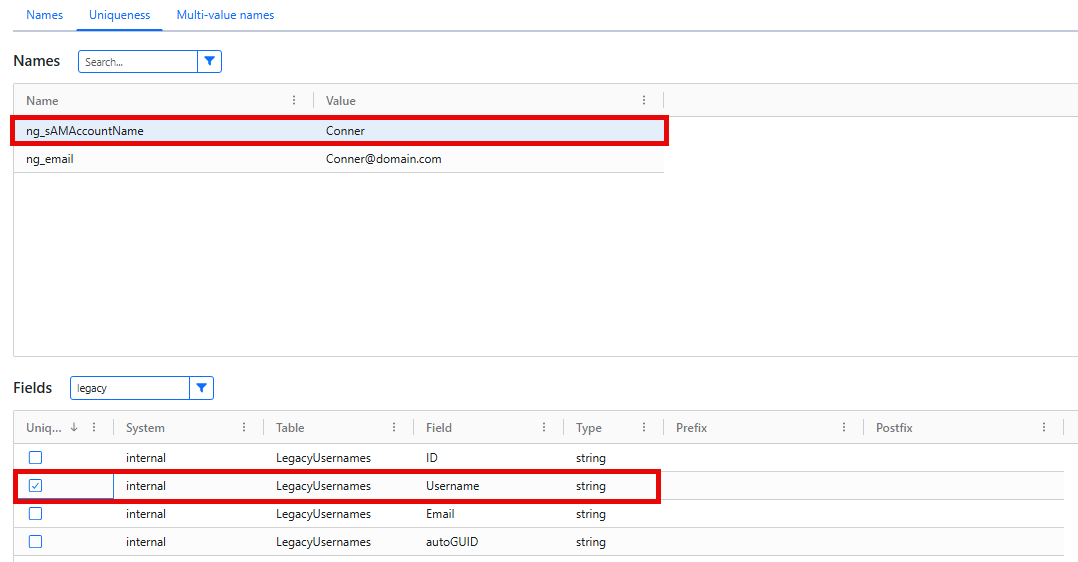
Task: Sort by the Name column header
Action: point(42,100)
